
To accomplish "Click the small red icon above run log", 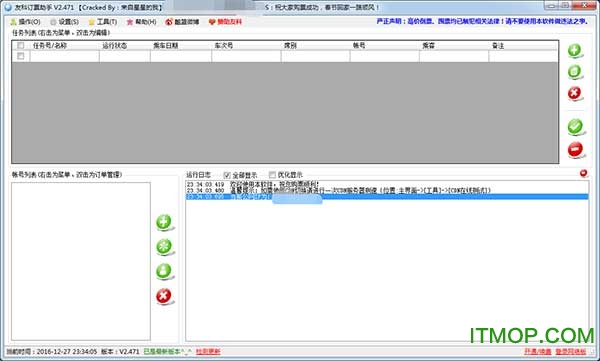I will click(x=583, y=173).
